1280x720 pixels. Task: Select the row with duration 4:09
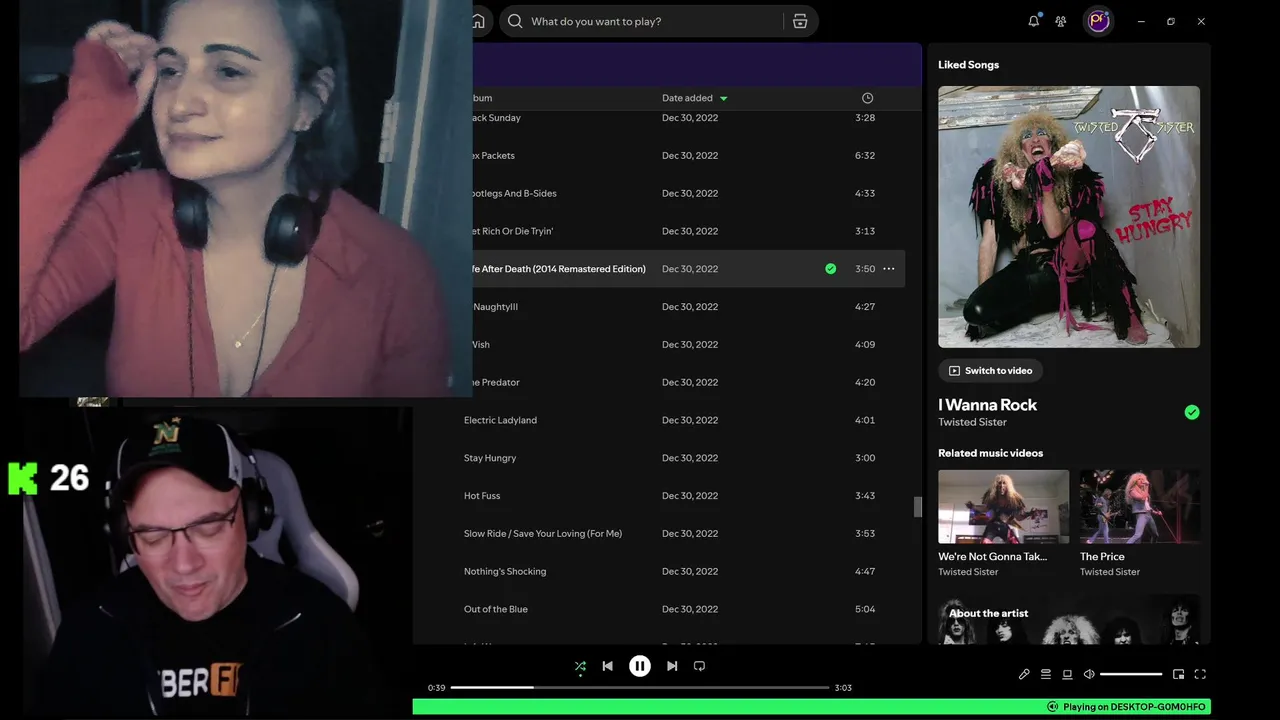point(688,345)
